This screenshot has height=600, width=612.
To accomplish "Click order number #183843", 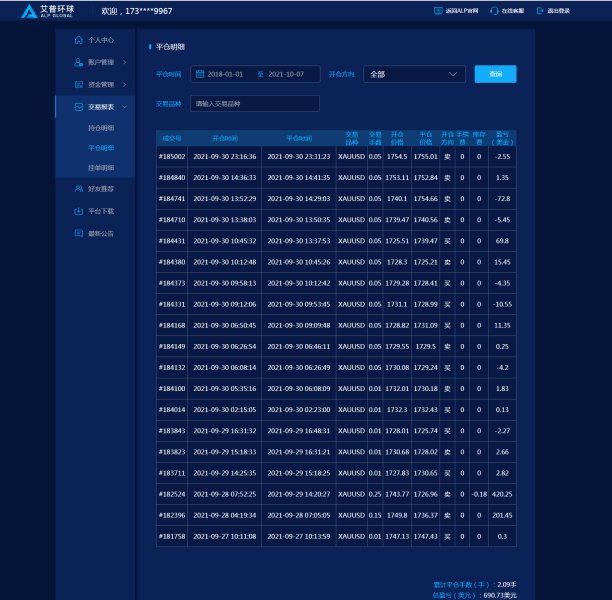I will pos(172,431).
